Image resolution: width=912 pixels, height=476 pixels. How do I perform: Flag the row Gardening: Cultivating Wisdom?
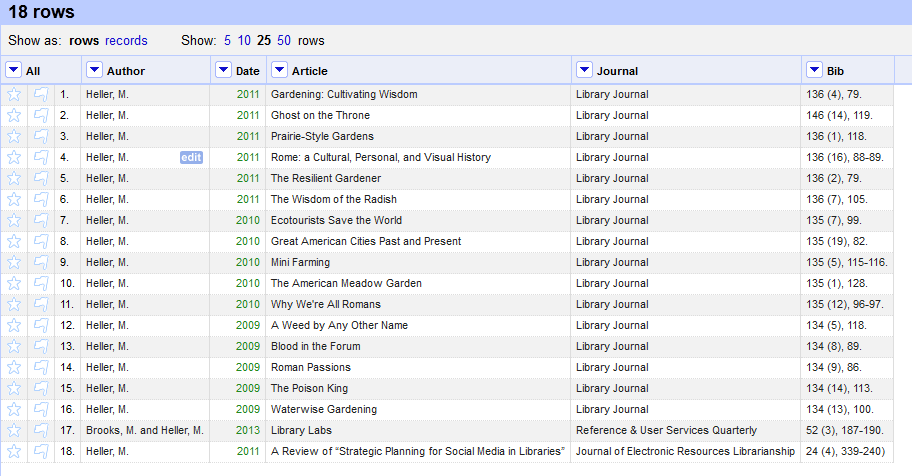41,94
